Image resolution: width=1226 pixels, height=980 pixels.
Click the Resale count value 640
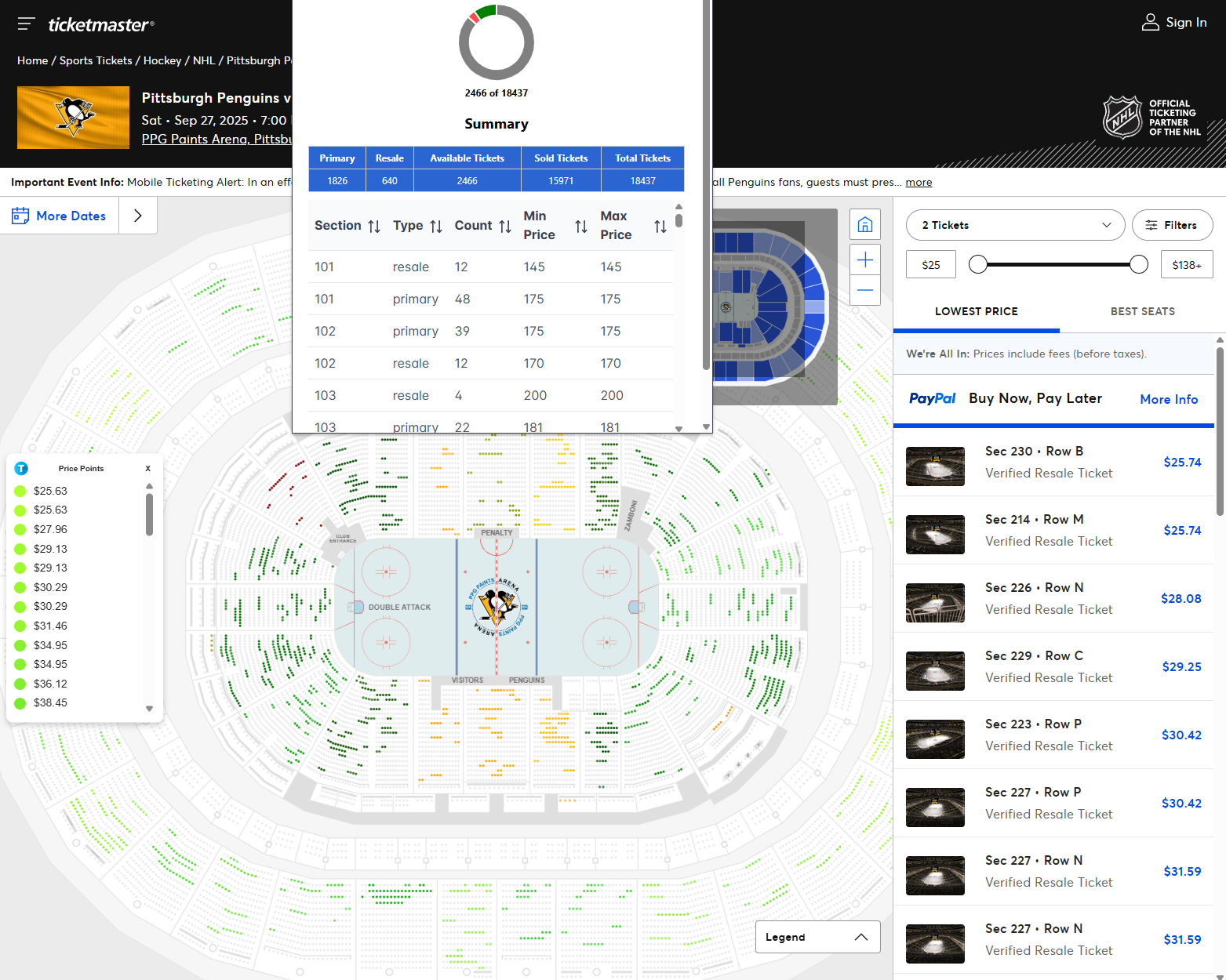pyautogui.click(x=390, y=180)
